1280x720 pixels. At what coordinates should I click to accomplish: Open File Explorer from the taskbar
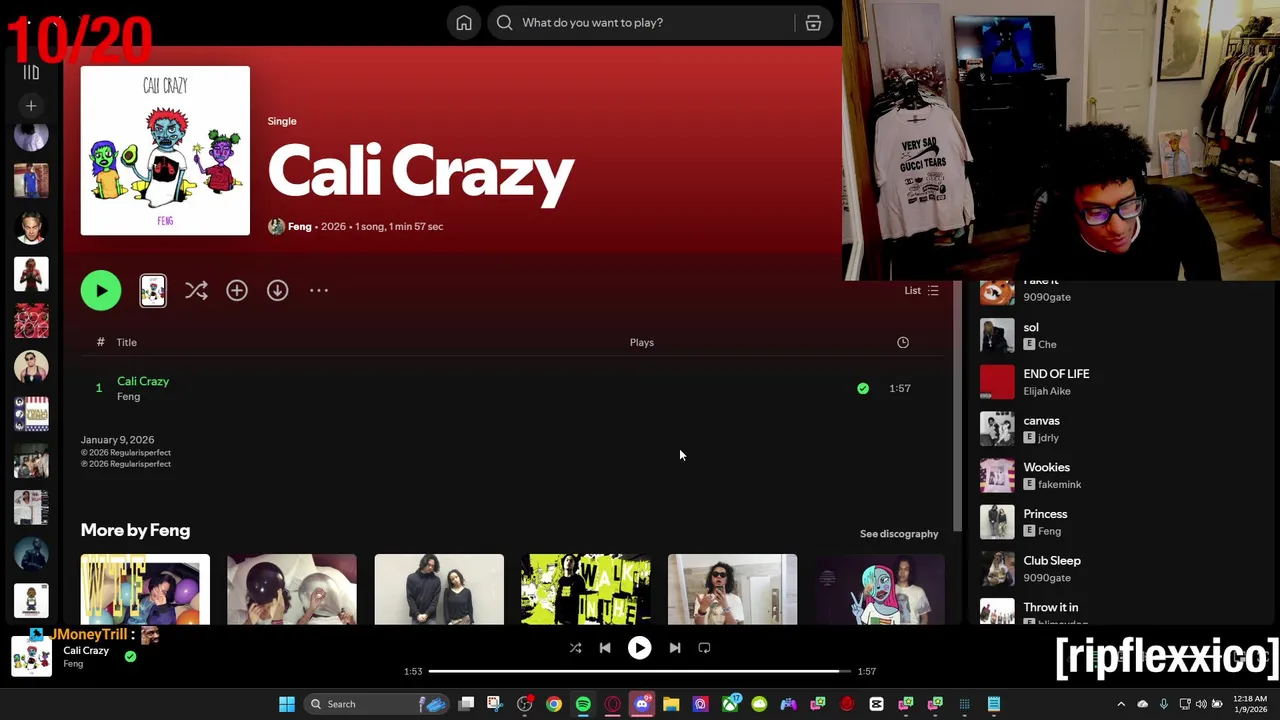coord(671,704)
